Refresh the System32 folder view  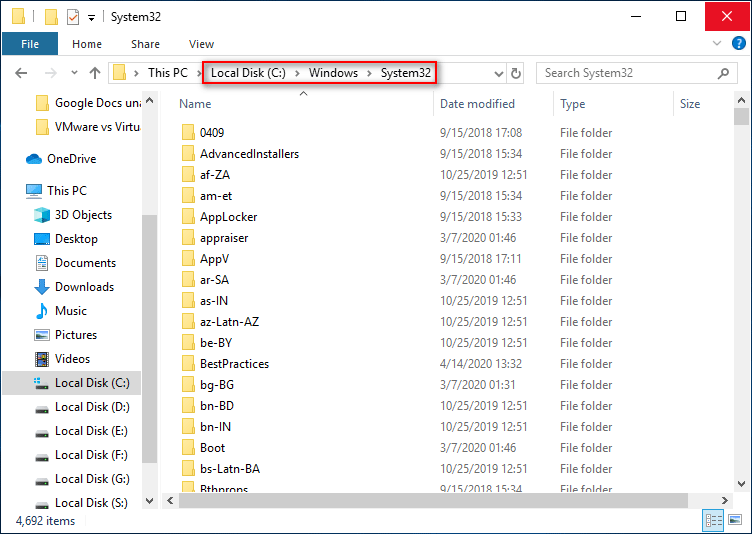pyautogui.click(x=516, y=73)
